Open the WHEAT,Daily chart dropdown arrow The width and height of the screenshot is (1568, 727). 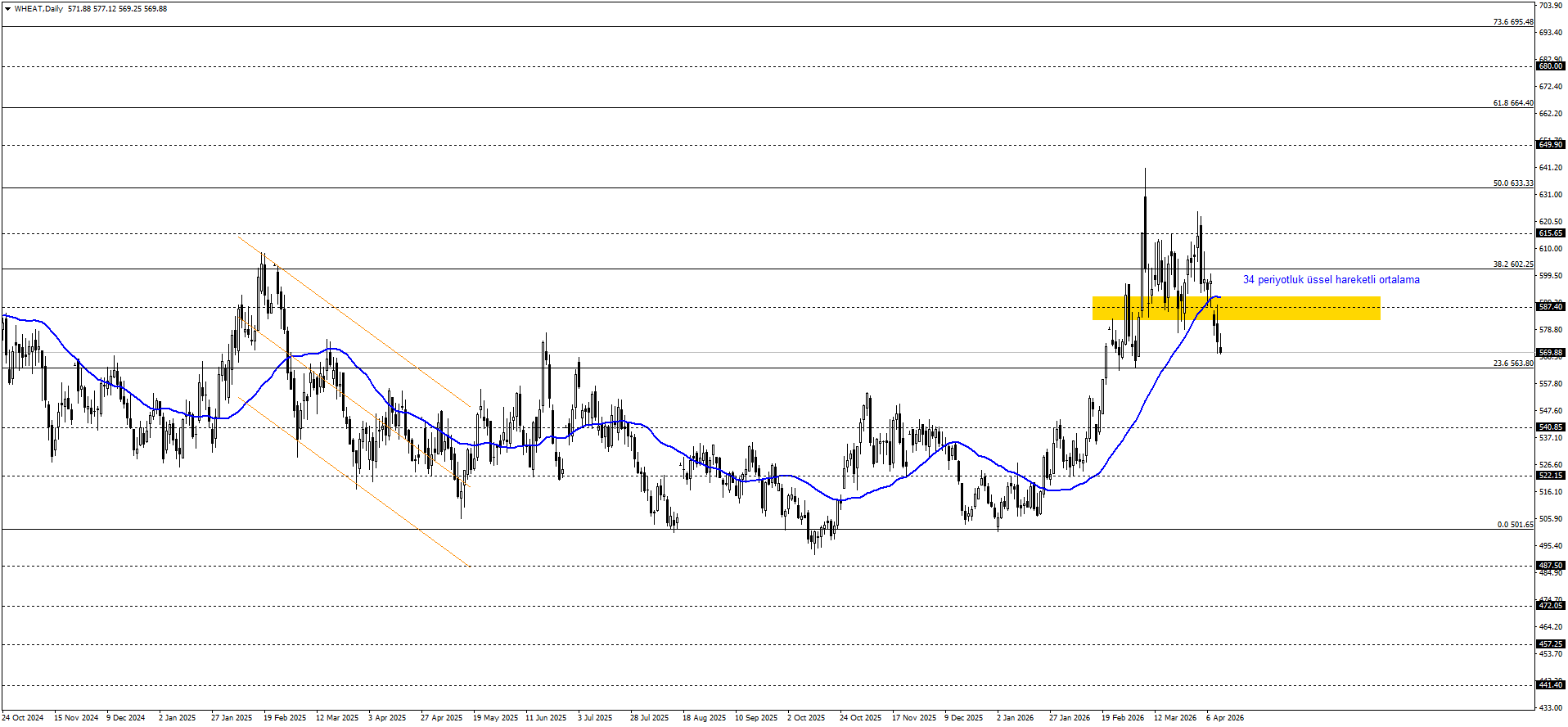coord(7,9)
